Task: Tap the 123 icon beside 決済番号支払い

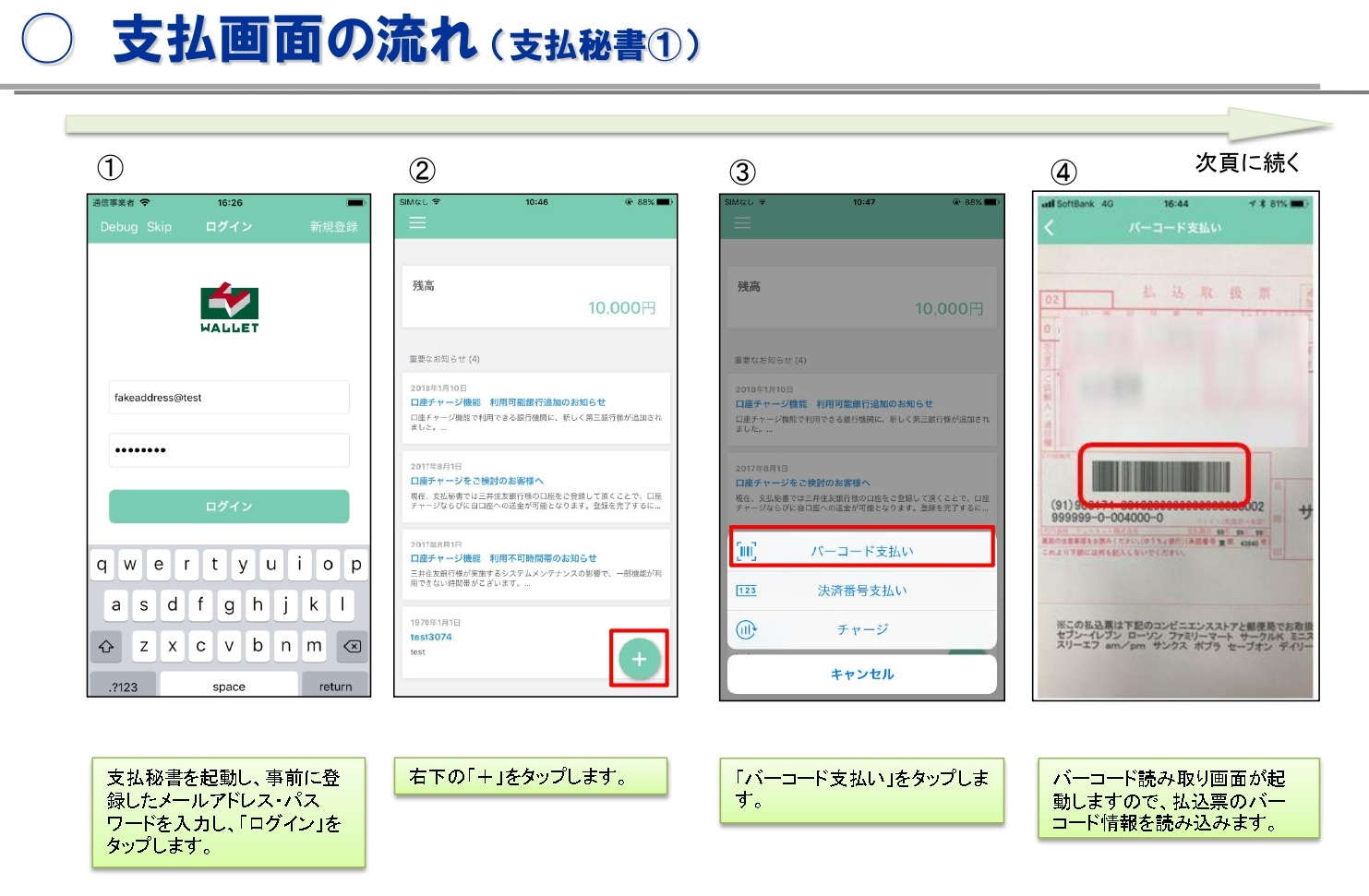Action: [x=746, y=591]
